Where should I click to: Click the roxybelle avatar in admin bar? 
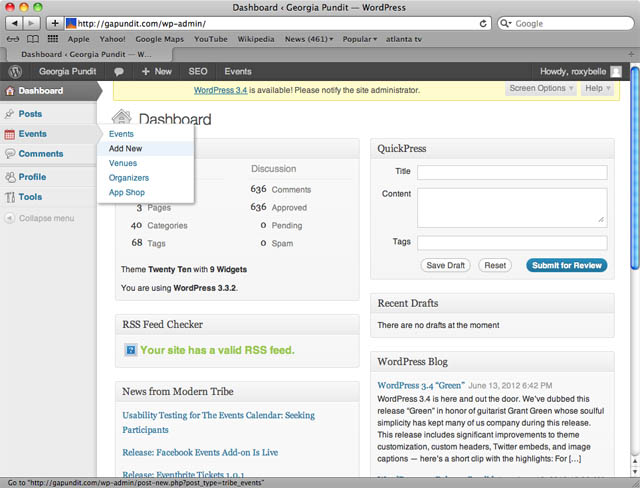click(616, 72)
